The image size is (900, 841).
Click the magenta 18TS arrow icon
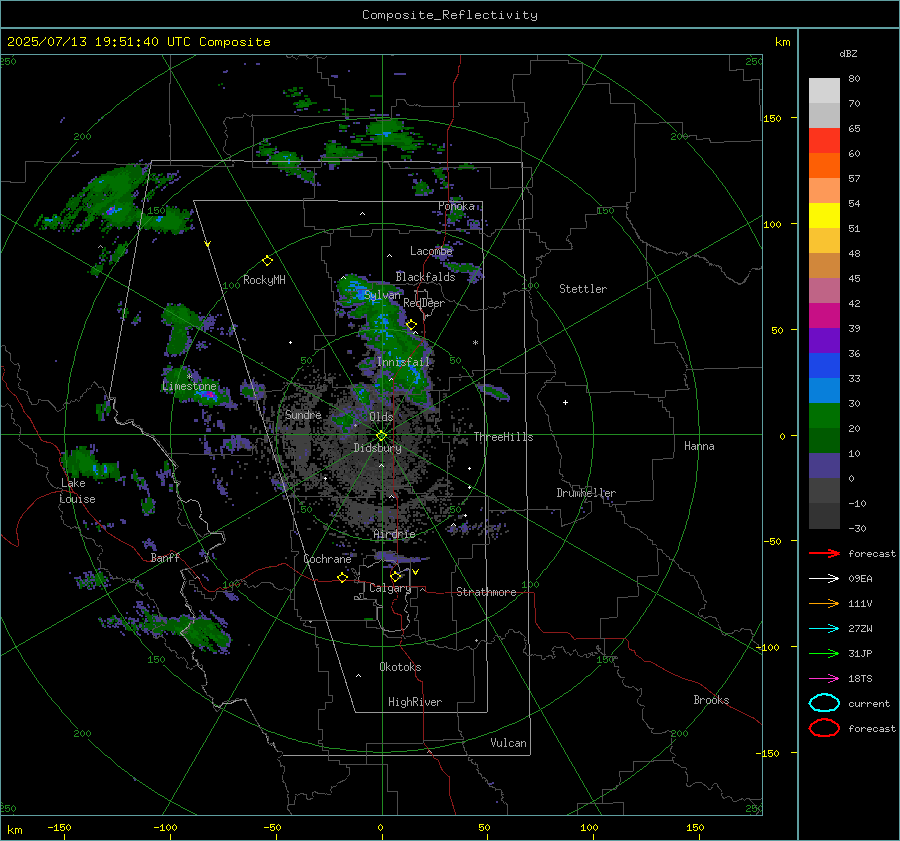click(824, 679)
